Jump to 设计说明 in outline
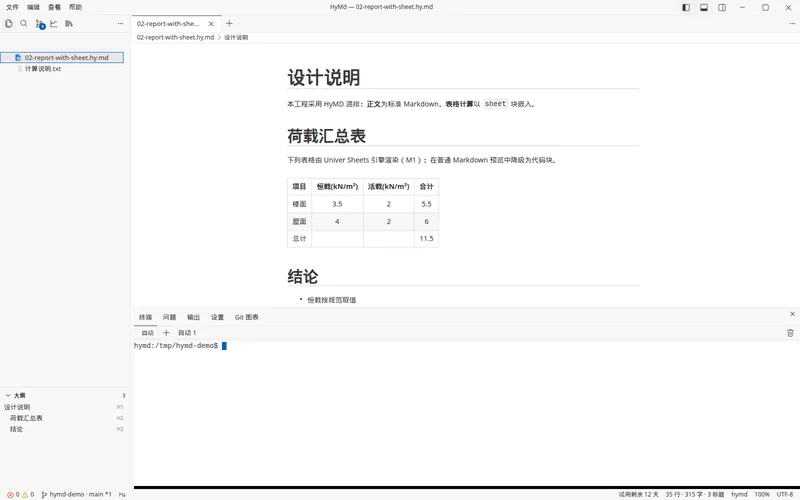800x500 pixels. tap(17, 407)
